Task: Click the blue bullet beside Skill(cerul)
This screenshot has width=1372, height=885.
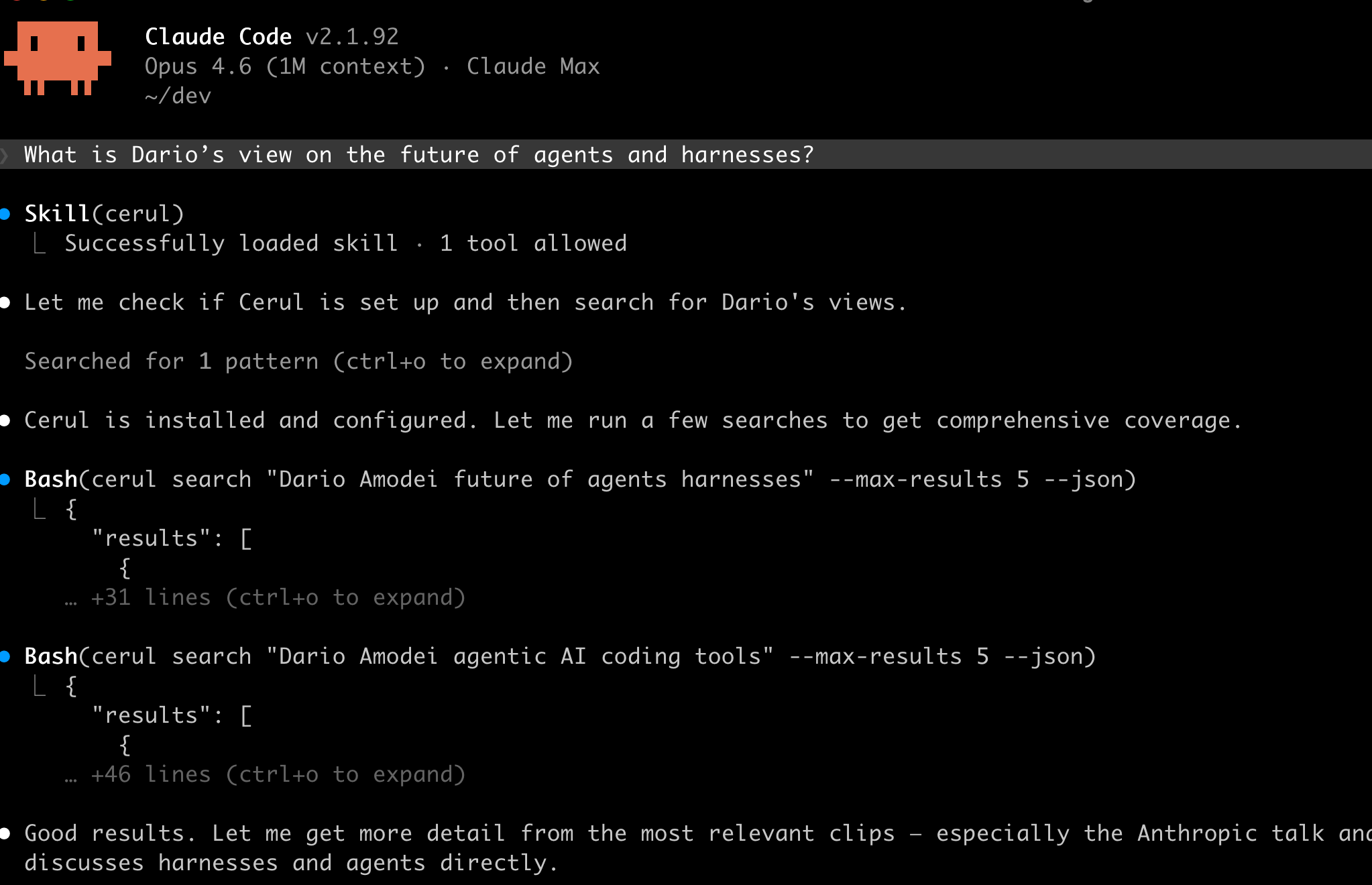Action: (x=5, y=215)
